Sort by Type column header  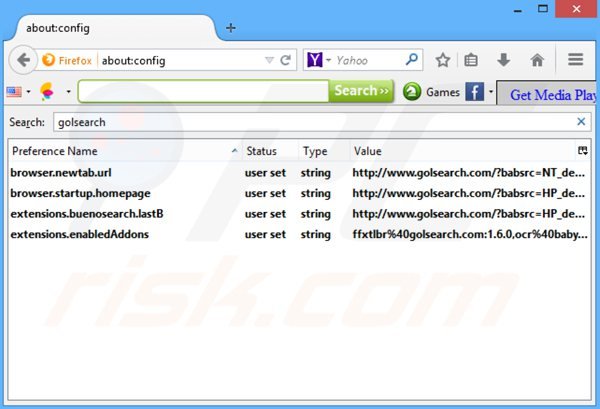(324, 151)
